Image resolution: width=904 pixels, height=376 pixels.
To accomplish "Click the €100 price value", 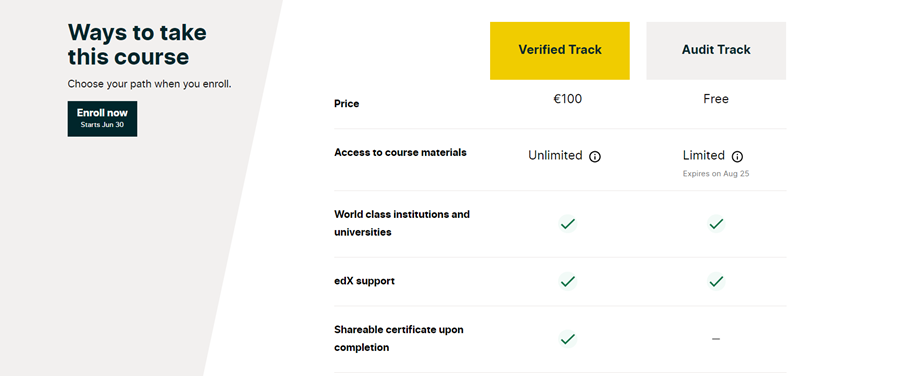I will pos(568,99).
